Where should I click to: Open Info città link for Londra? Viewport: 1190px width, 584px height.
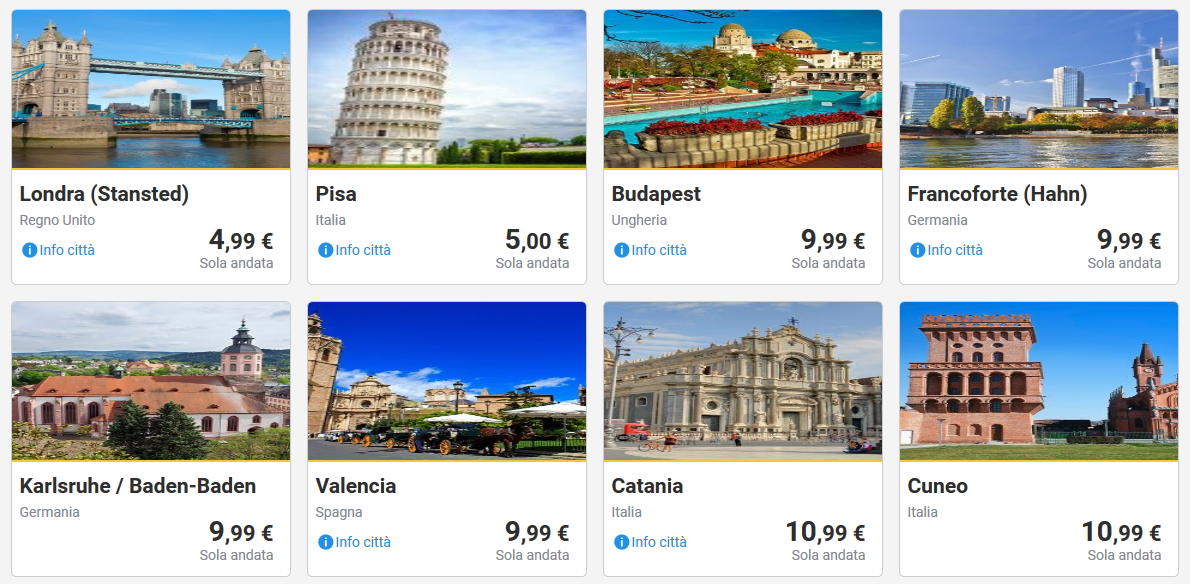(x=67, y=250)
